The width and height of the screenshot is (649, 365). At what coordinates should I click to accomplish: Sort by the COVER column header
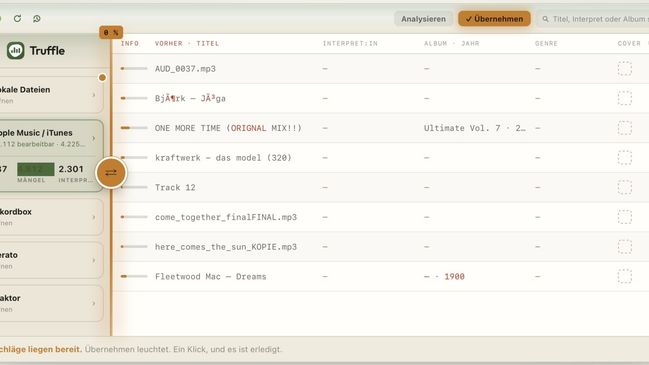[x=629, y=43]
